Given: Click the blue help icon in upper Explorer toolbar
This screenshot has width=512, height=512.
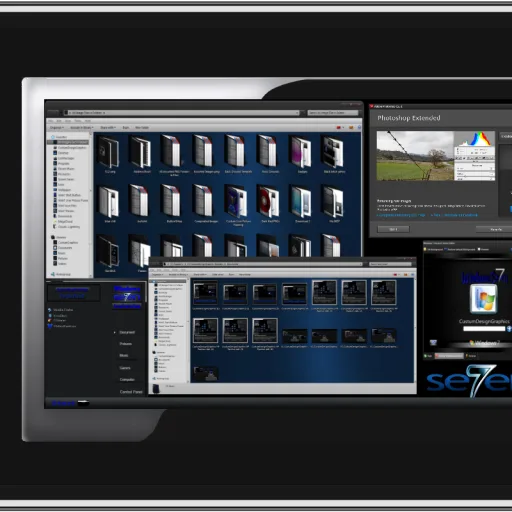Looking at the screenshot, I should (359, 127).
